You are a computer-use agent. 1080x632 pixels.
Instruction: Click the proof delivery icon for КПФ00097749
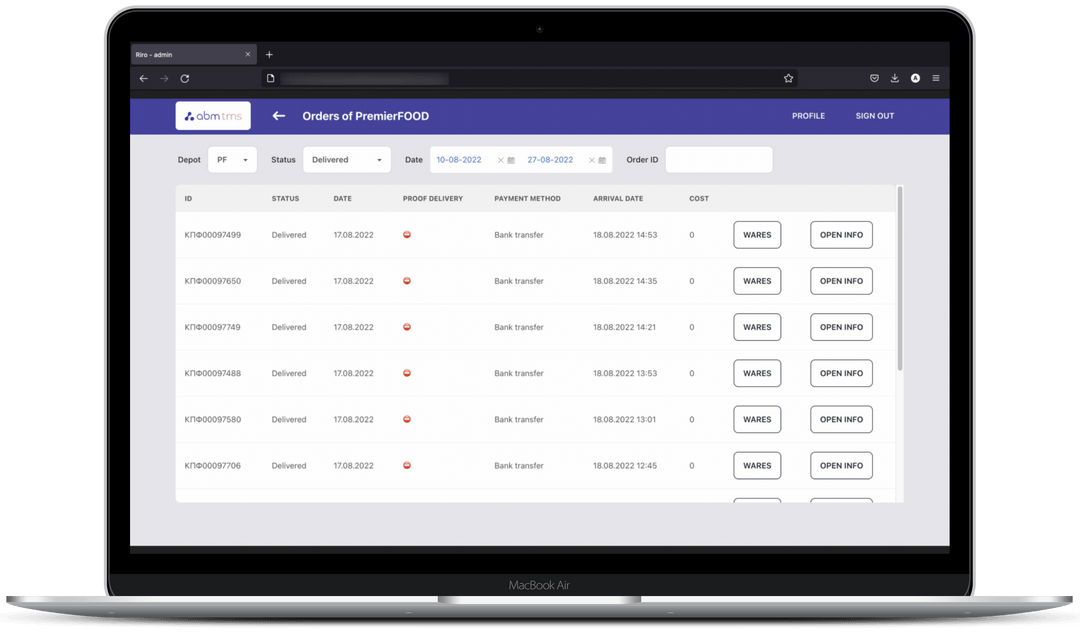pos(407,327)
